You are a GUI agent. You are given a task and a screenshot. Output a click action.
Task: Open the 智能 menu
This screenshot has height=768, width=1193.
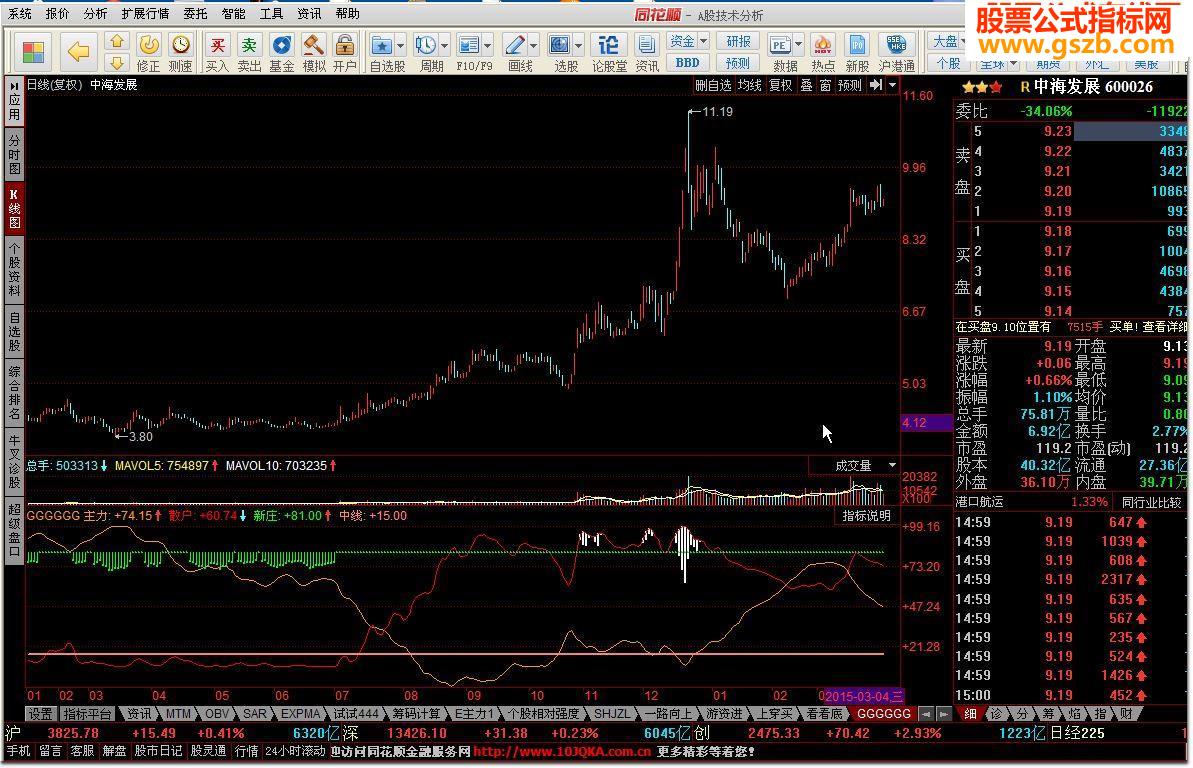(x=233, y=14)
